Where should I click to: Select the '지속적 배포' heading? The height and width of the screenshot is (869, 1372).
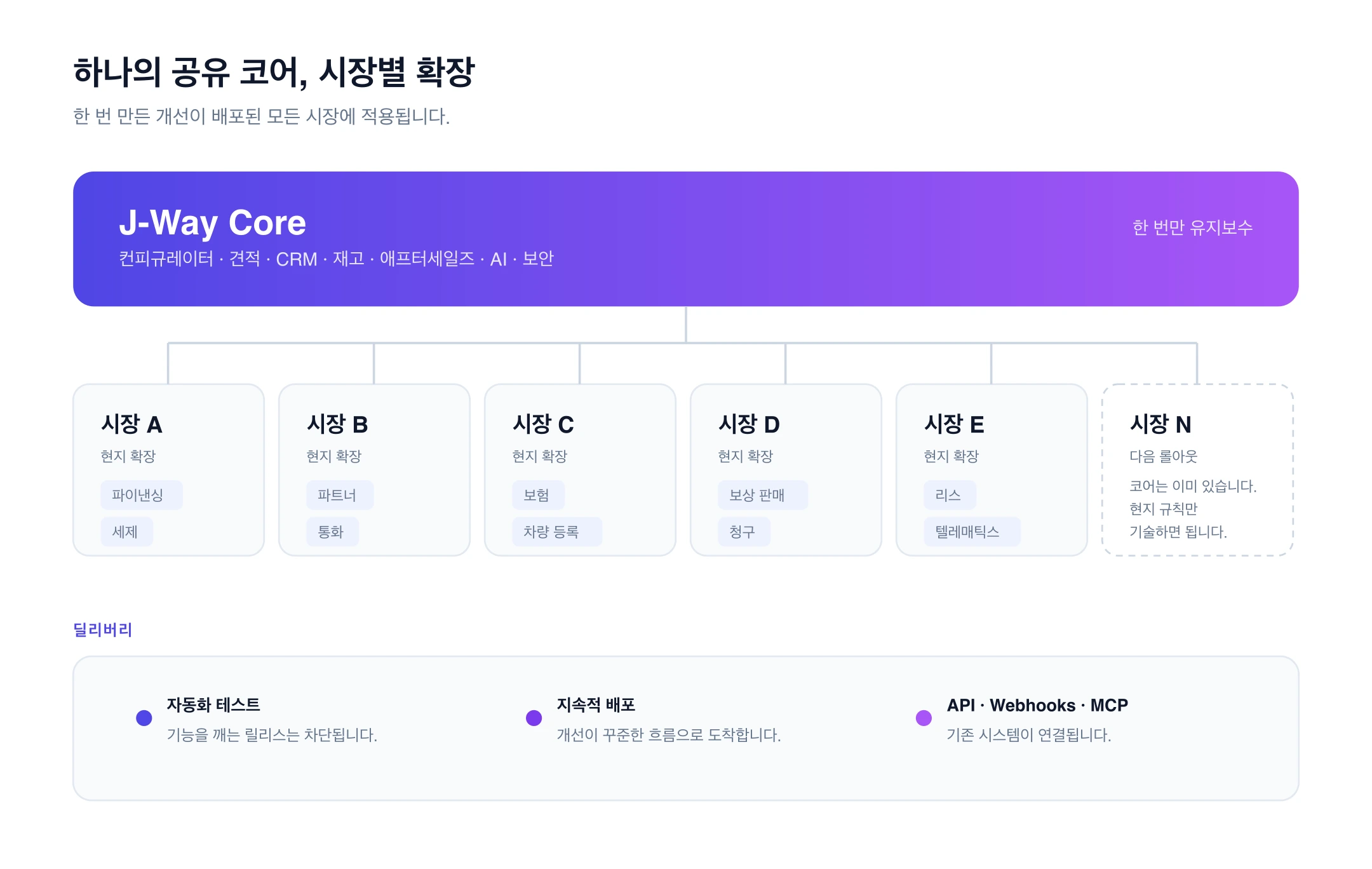click(x=596, y=704)
